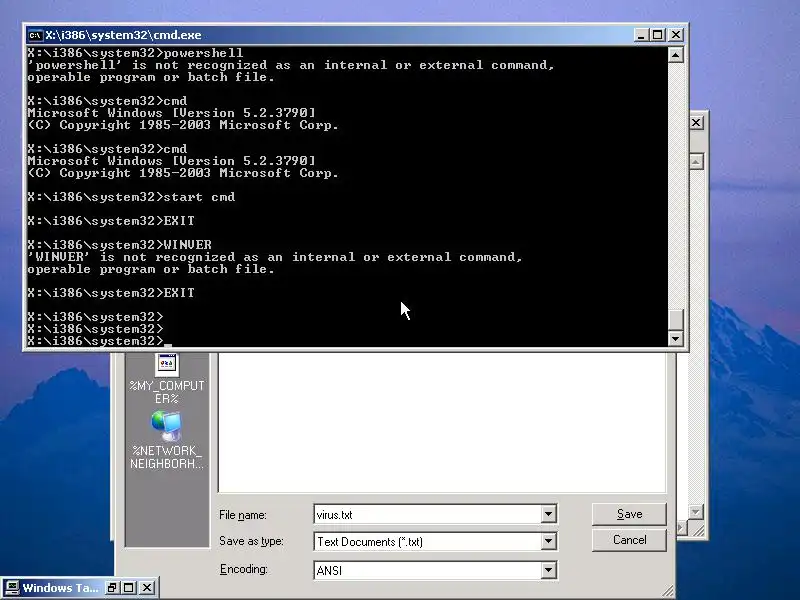Click the Cancel button

[x=629, y=540]
